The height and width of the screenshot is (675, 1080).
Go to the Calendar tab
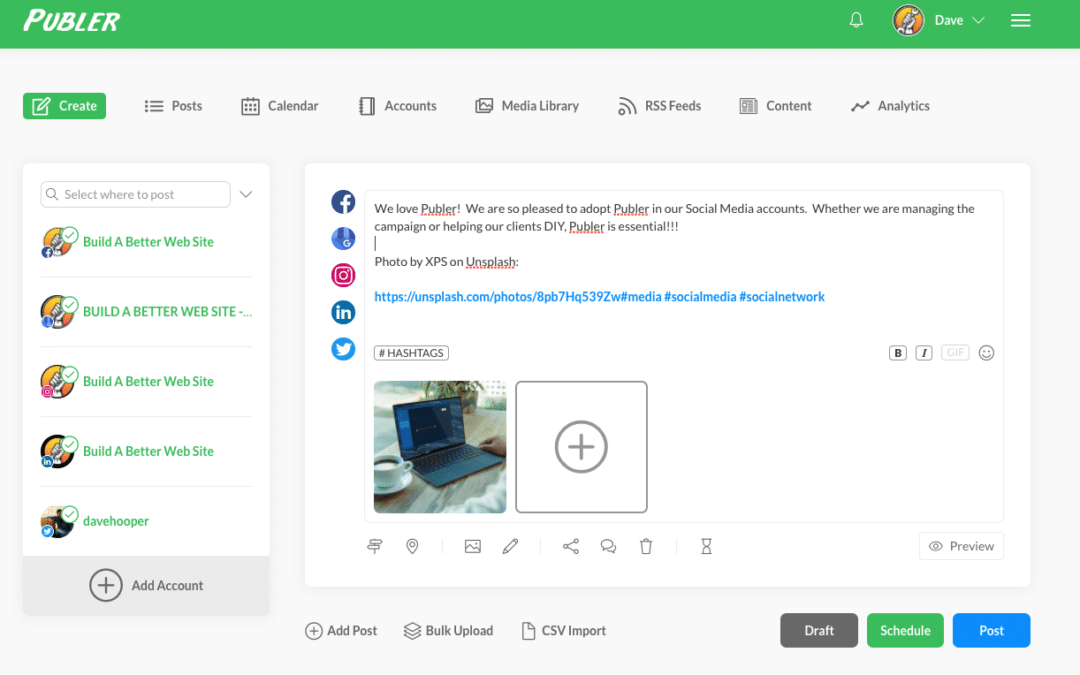[280, 106]
